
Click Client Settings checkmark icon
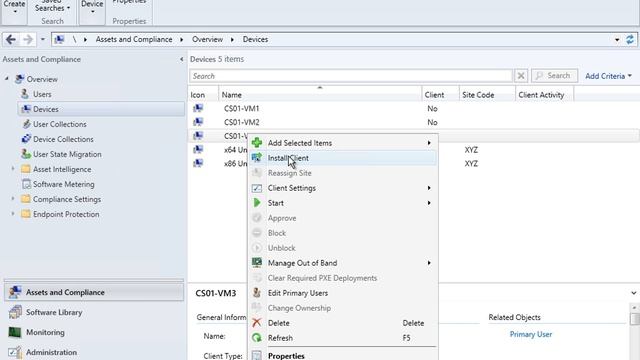click(x=257, y=188)
